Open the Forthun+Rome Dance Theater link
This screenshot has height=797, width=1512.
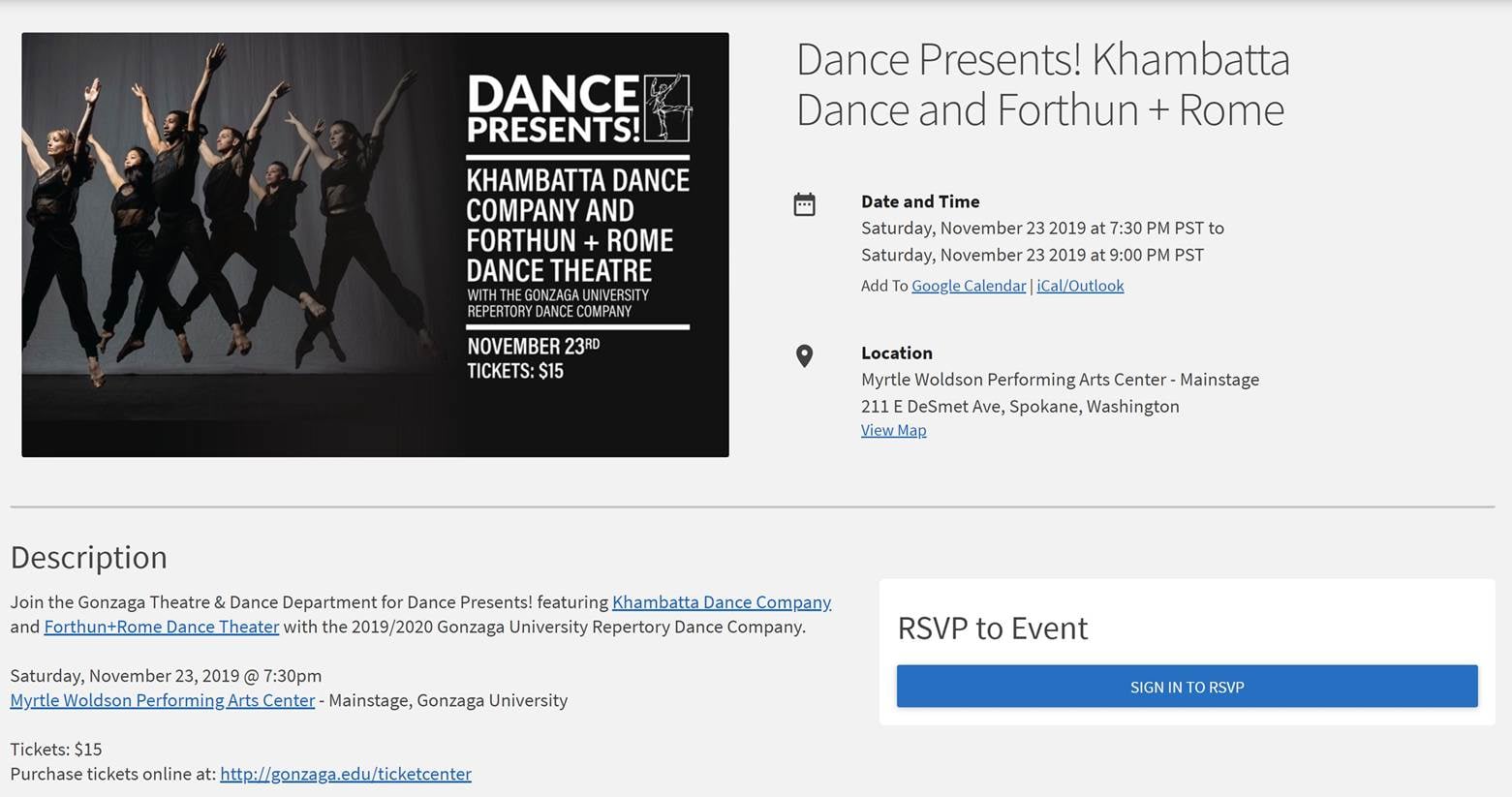coord(162,627)
